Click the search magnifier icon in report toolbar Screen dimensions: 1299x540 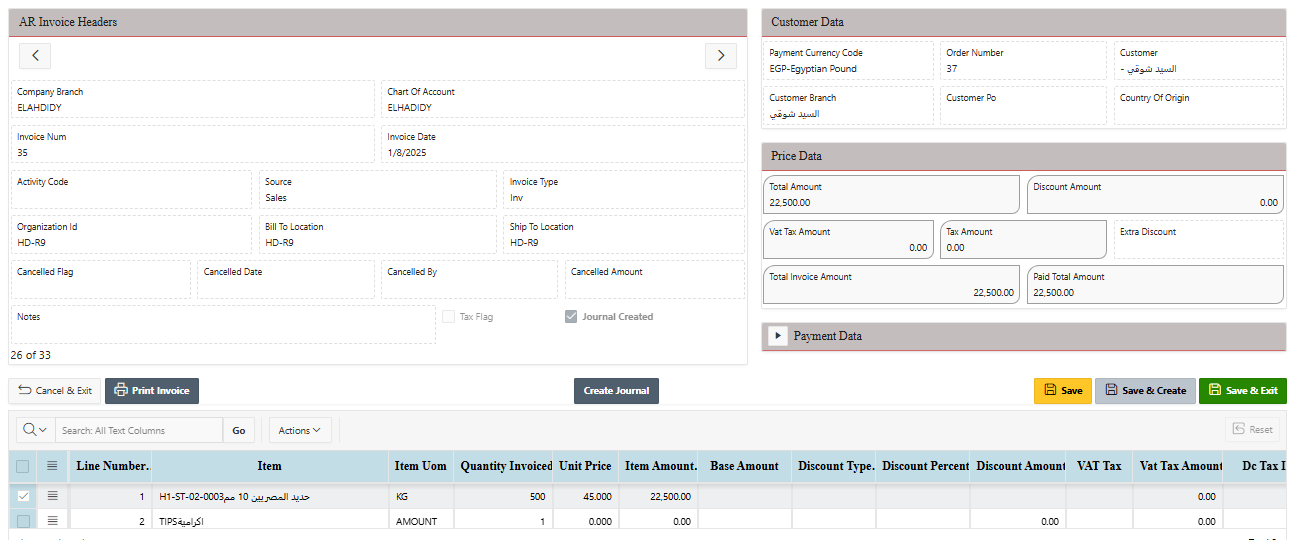pos(35,430)
